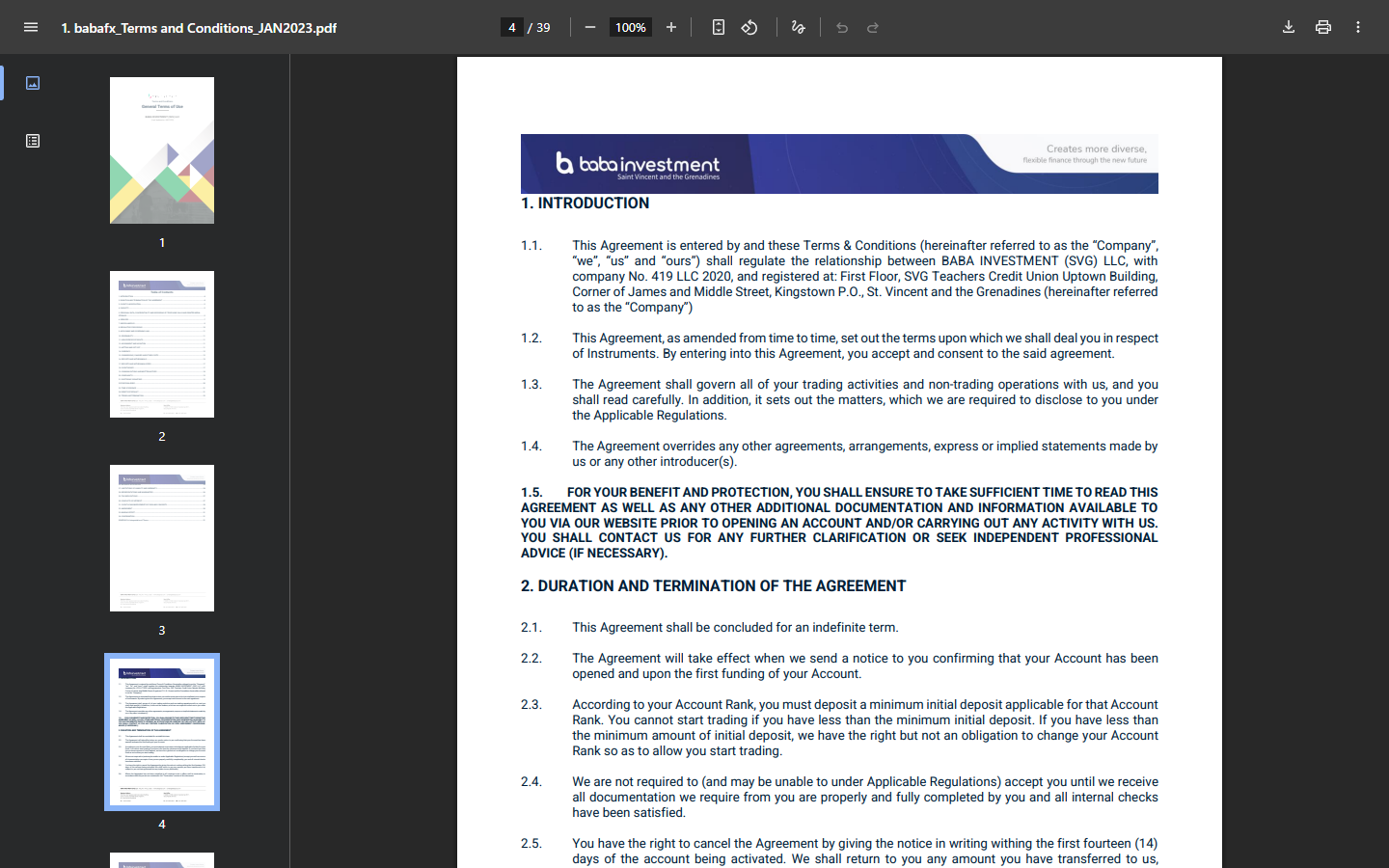
Task: Edit the current page number field
Action: click(512, 27)
